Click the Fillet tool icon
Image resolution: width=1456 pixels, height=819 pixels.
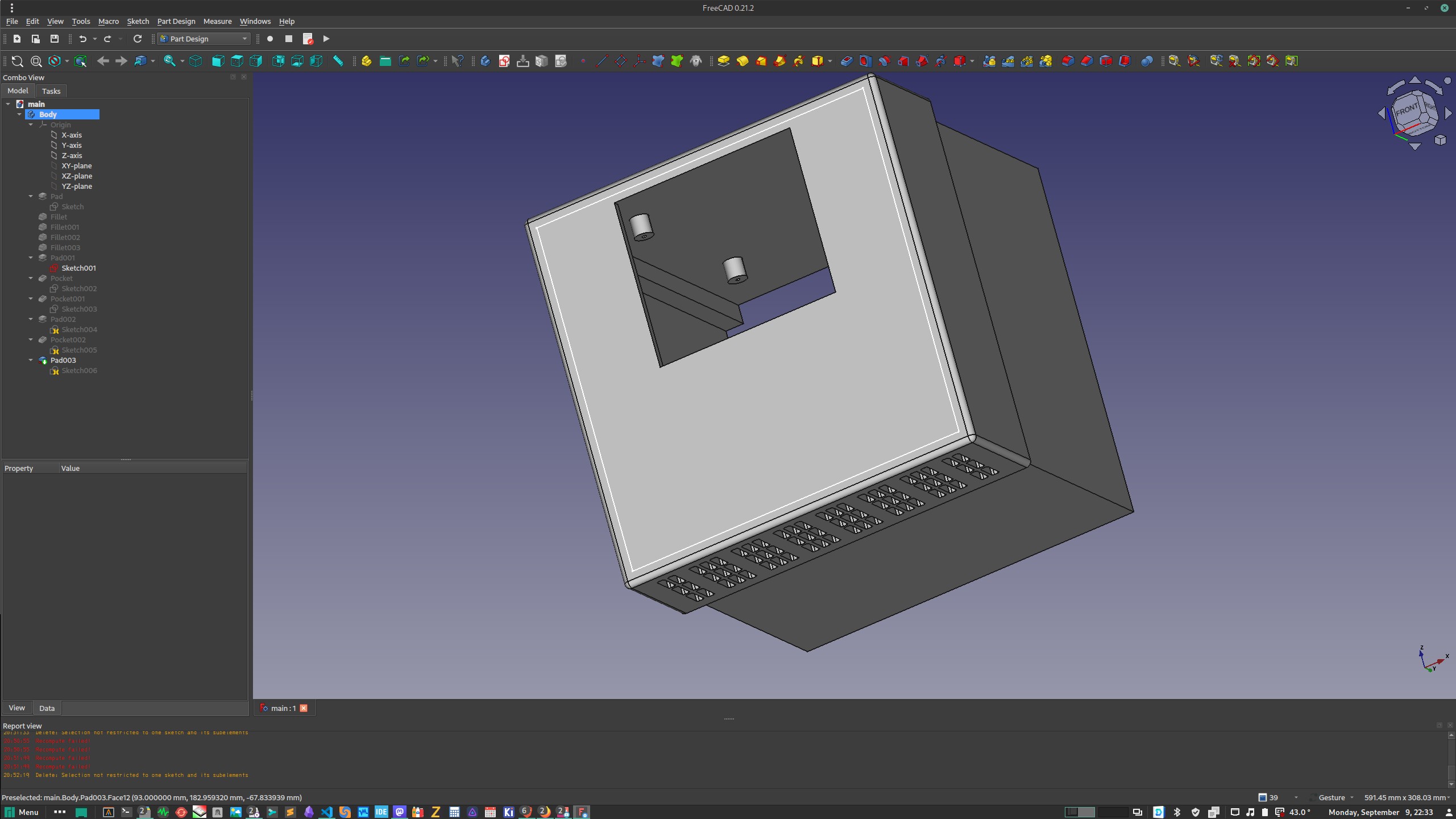[x=1068, y=61]
